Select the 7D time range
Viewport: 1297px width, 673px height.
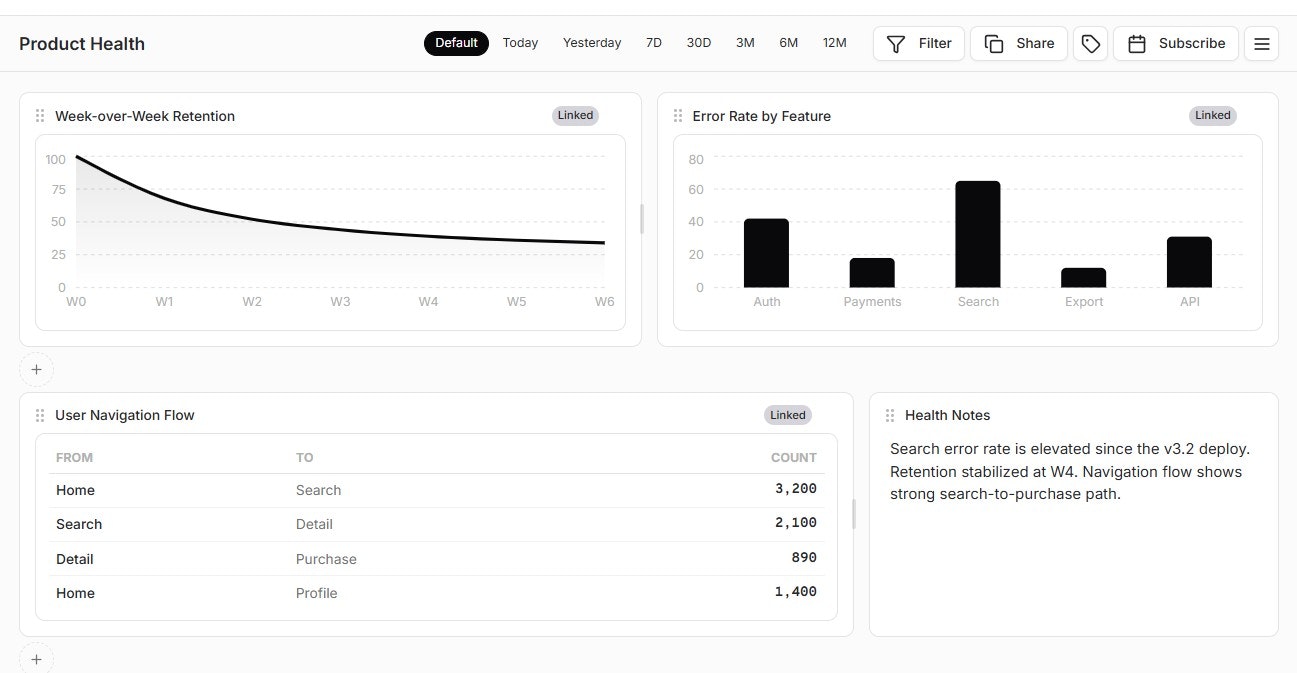click(654, 43)
